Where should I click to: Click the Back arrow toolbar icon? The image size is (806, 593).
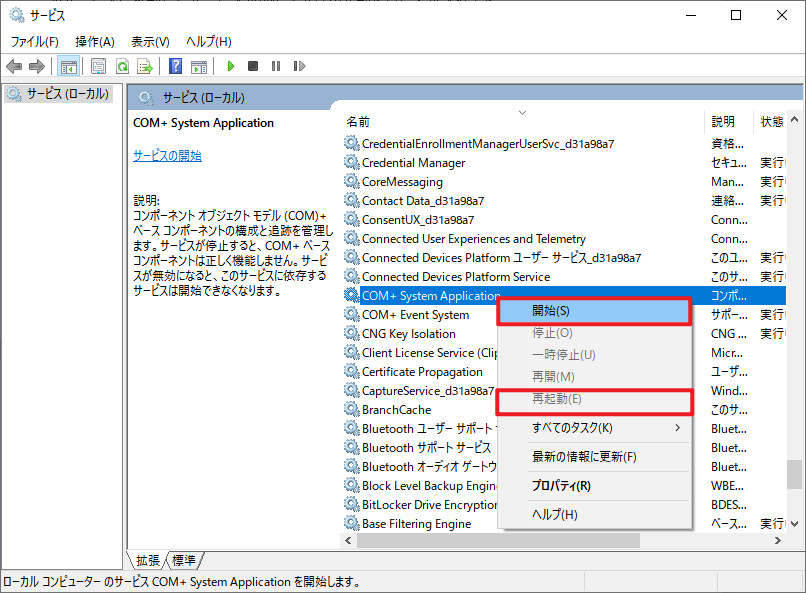[x=14, y=66]
